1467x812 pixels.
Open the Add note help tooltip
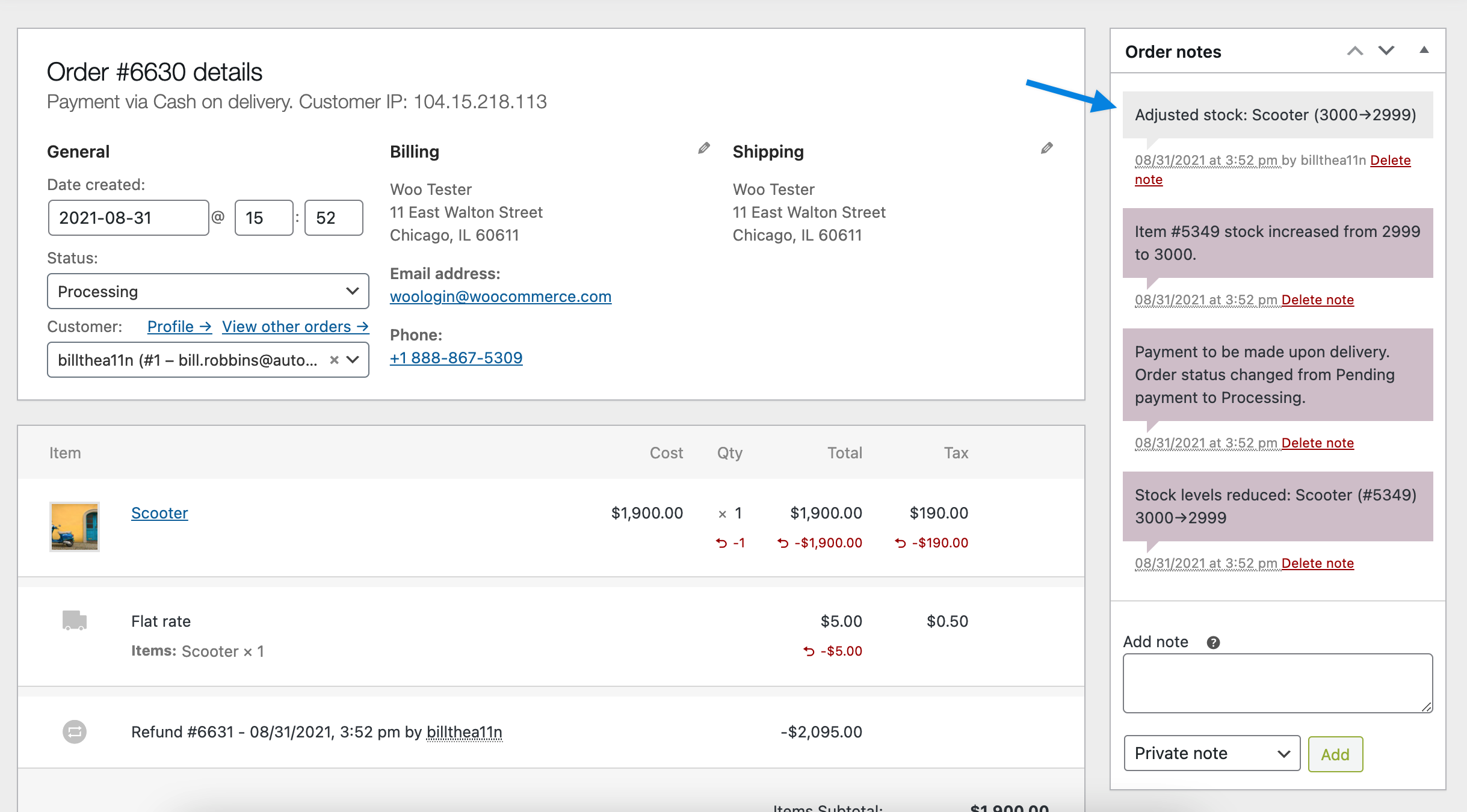click(x=1214, y=642)
